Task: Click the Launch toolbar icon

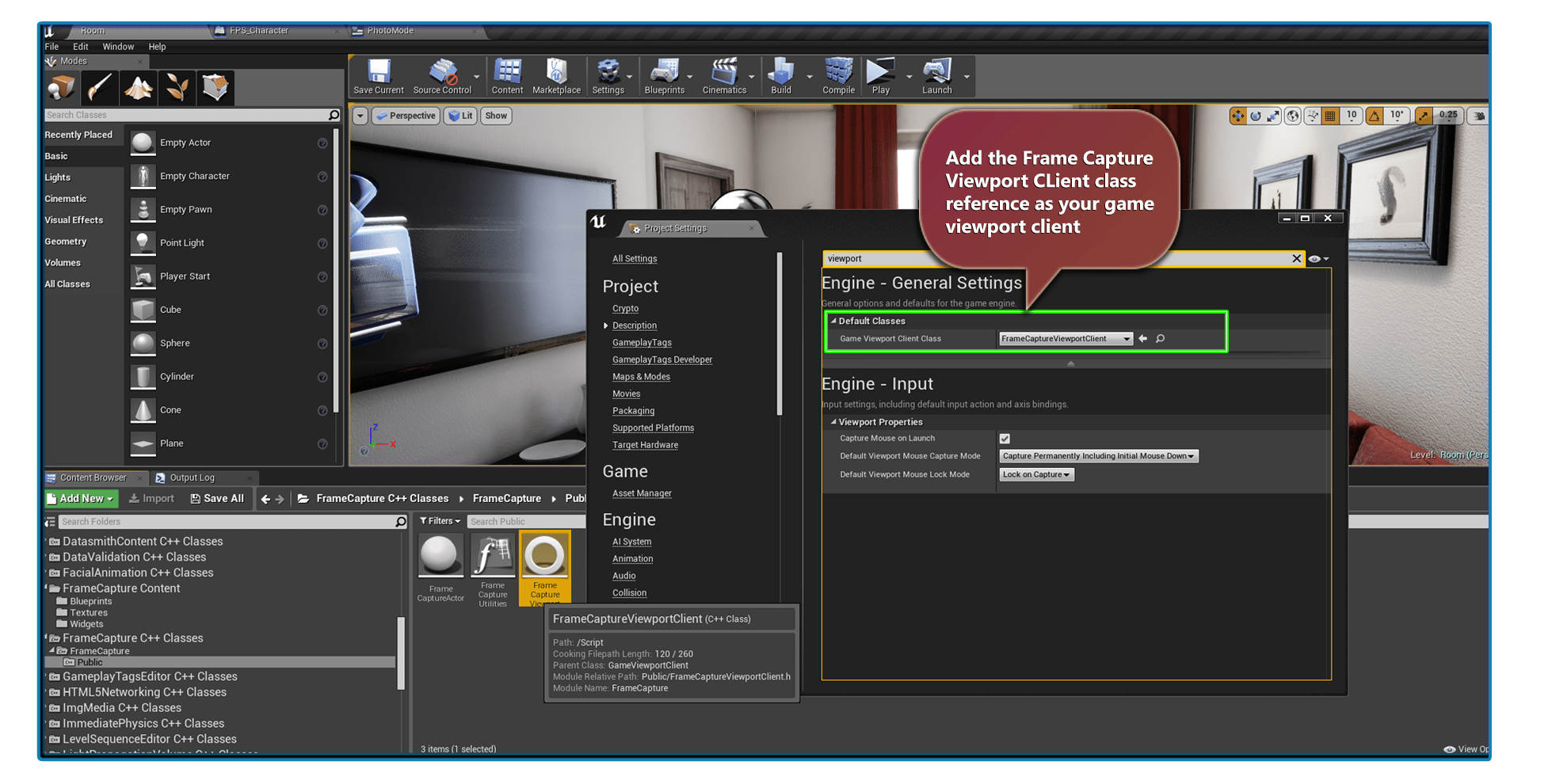Action: pos(936,77)
